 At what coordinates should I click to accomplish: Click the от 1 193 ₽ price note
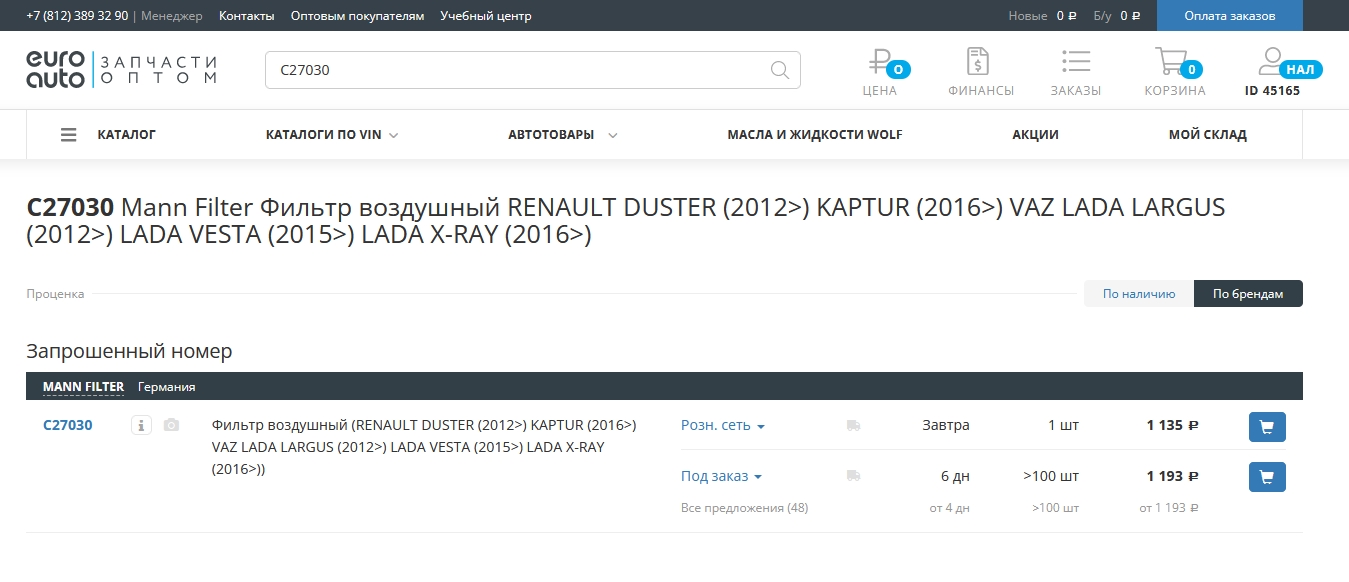point(1168,508)
